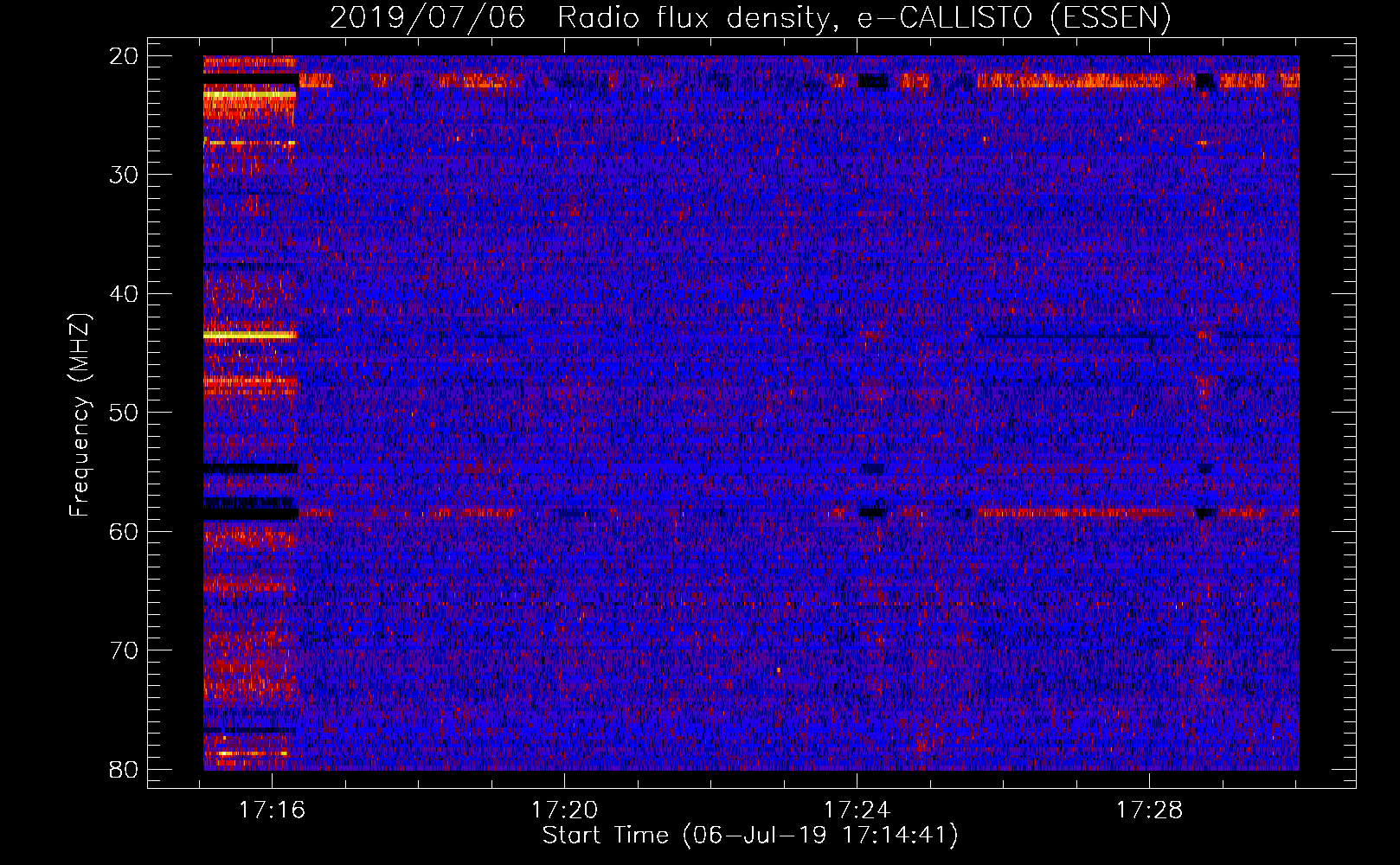This screenshot has width=1400, height=865.
Task: Click the 20 frequency tick label
Action: [124, 56]
